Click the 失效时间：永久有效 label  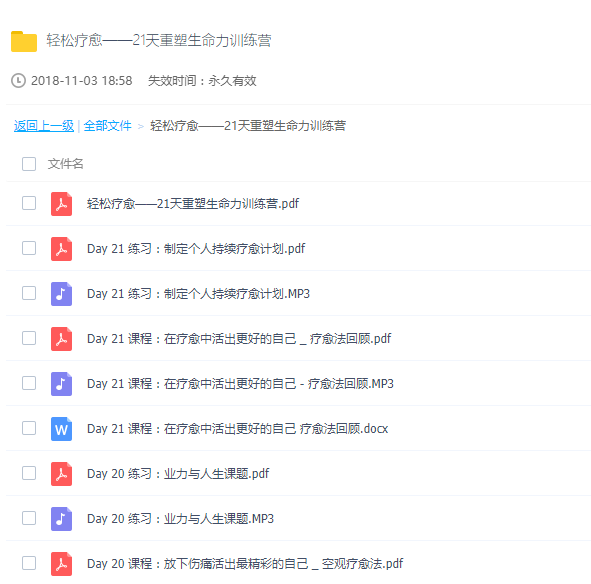[202, 81]
